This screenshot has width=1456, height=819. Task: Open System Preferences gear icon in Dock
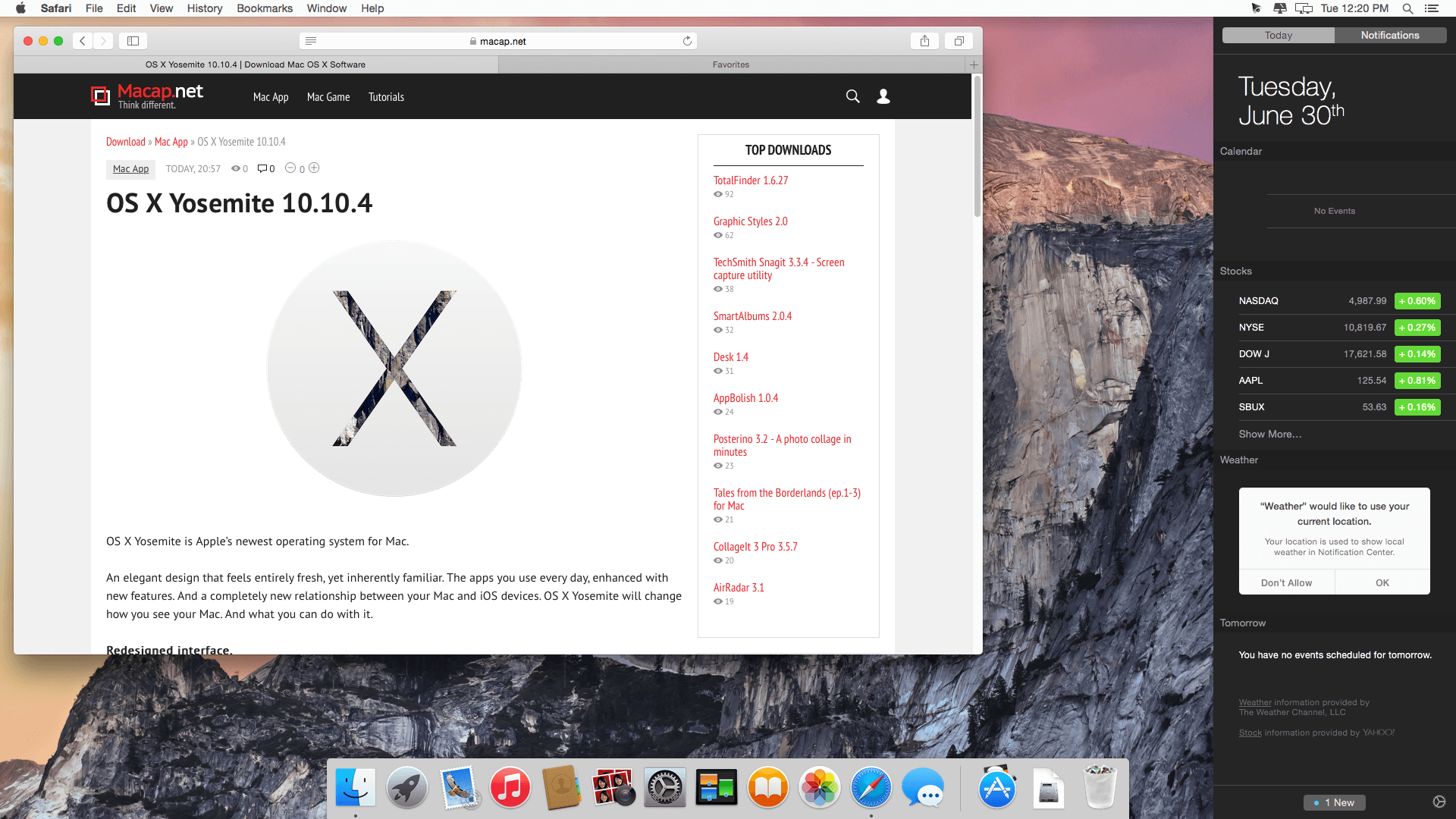pyautogui.click(x=663, y=788)
